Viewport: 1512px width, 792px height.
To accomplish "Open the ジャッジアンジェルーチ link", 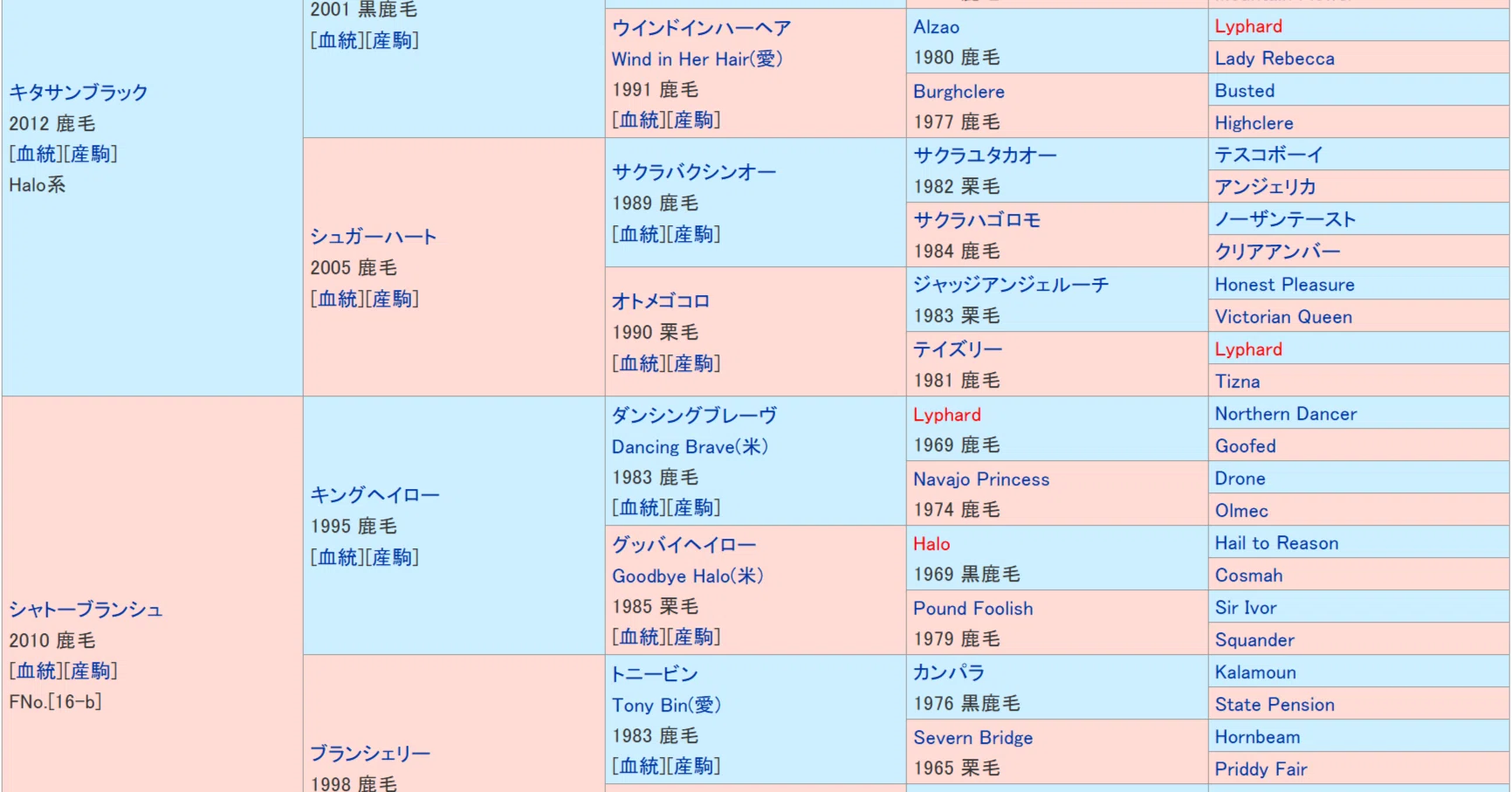I will [1011, 286].
